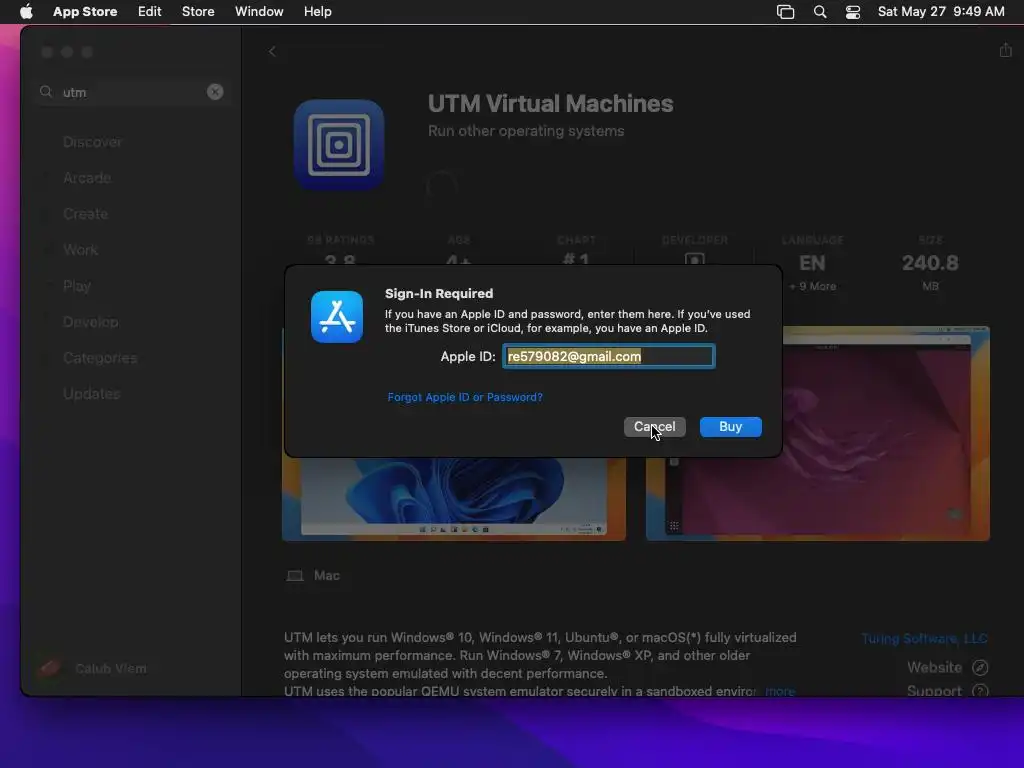This screenshot has width=1024, height=768.
Task: Show date and time Sat May 27
Action: [941, 12]
